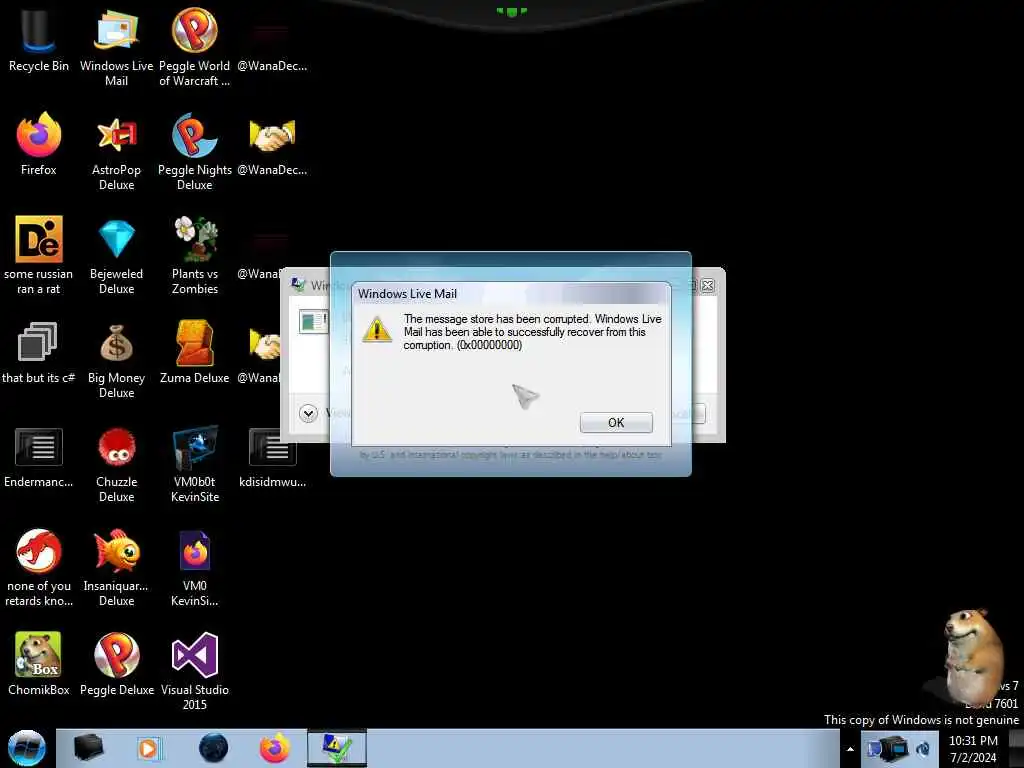The height and width of the screenshot is (768, 1024).
Task: Select the Bejeweled Deluxe diamond icon
Action: [116, 255]
